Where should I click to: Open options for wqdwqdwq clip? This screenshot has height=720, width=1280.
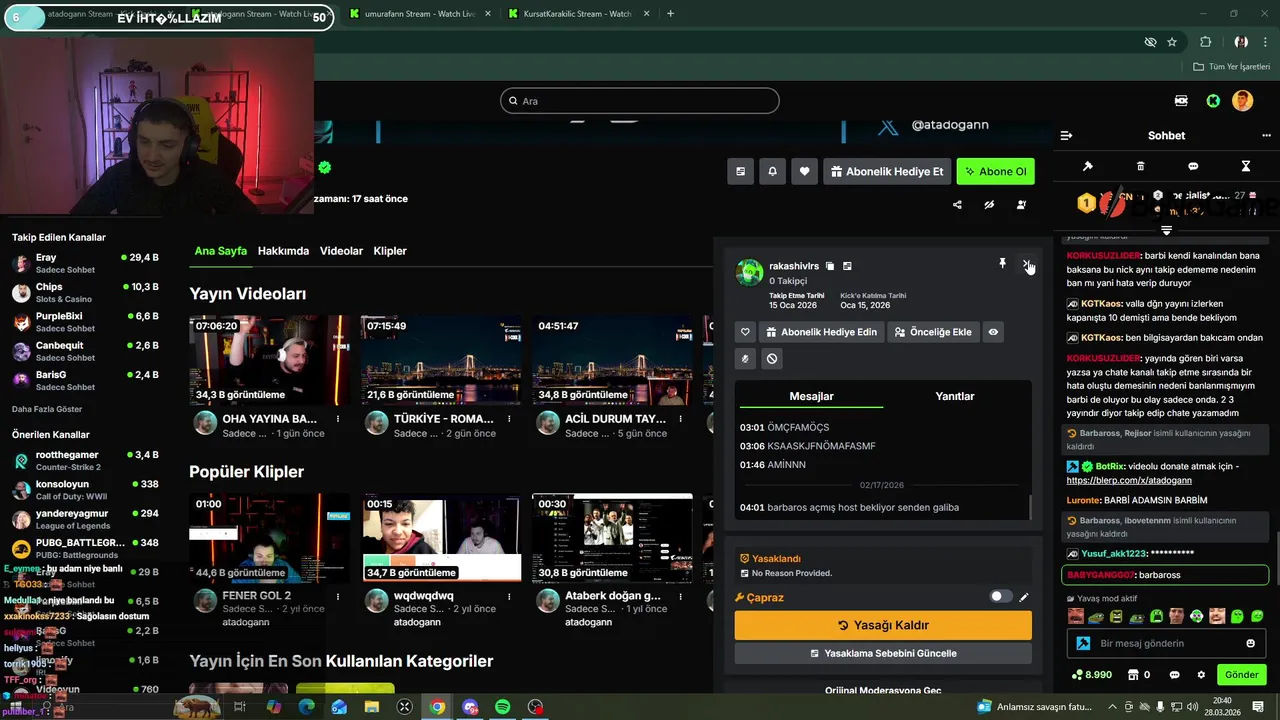(510, 596)
